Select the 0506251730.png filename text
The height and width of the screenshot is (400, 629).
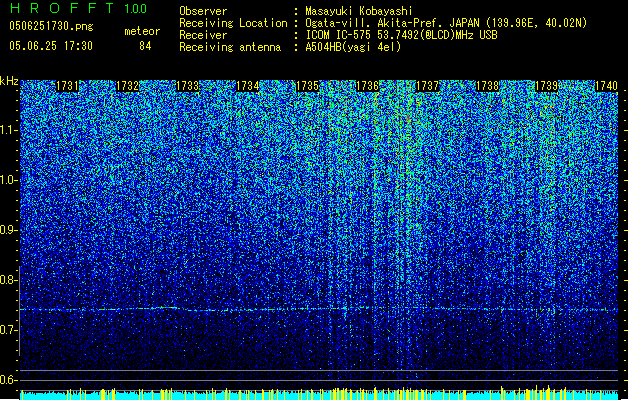[x=51, y=27]
